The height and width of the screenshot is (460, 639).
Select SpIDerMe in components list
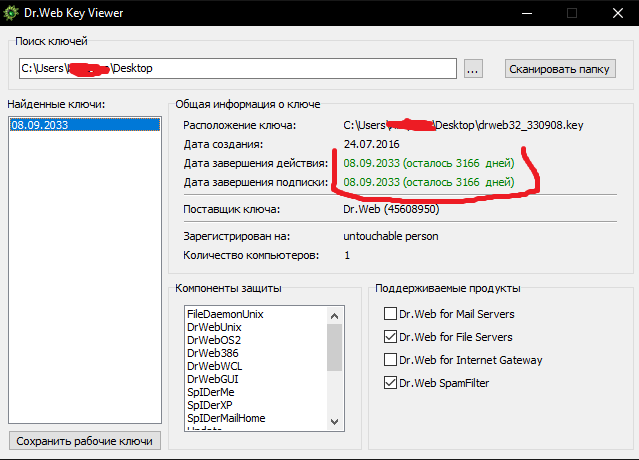(210, 392)
